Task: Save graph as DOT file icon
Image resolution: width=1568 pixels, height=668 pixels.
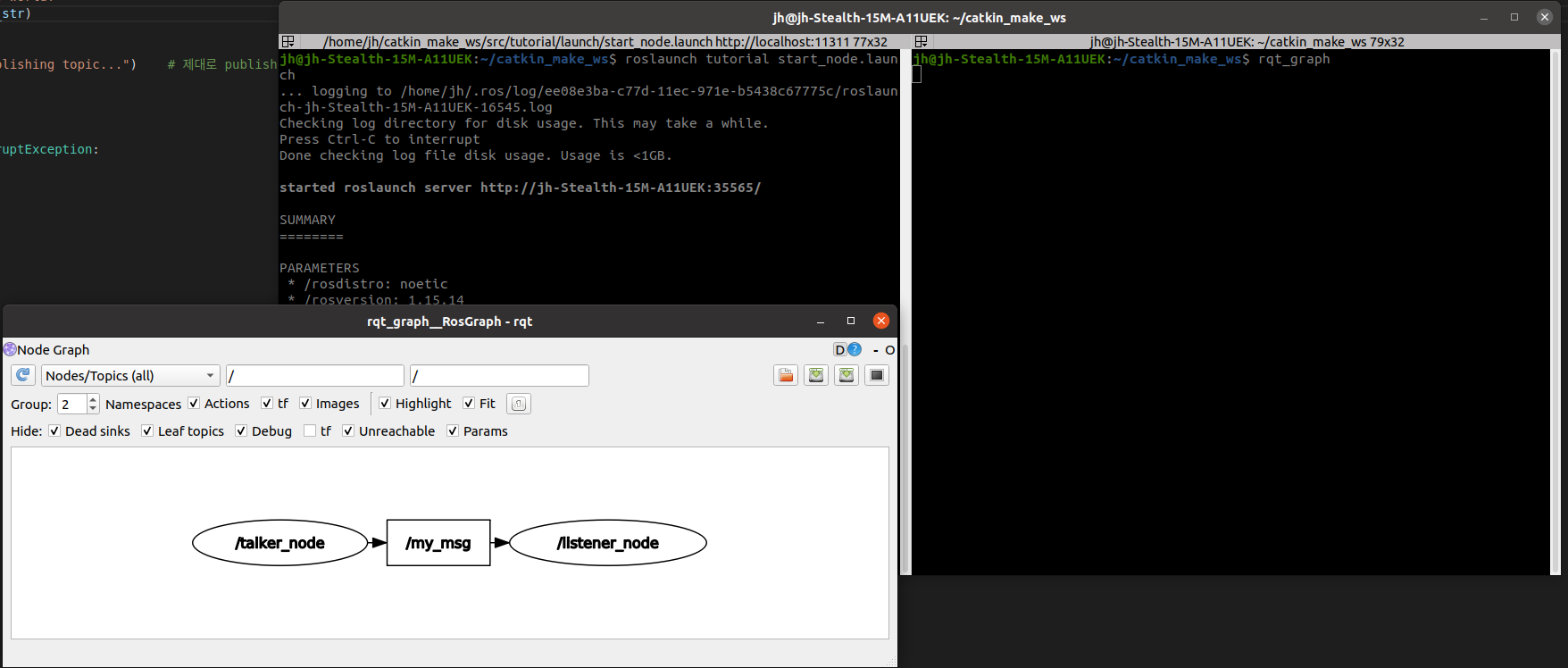Action: point(816,375)
